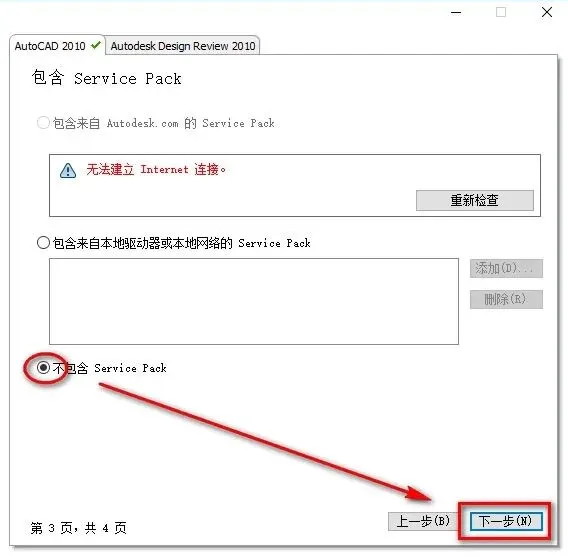Minimize the installer window
The image size is (568, 557).
pos(456,13)
